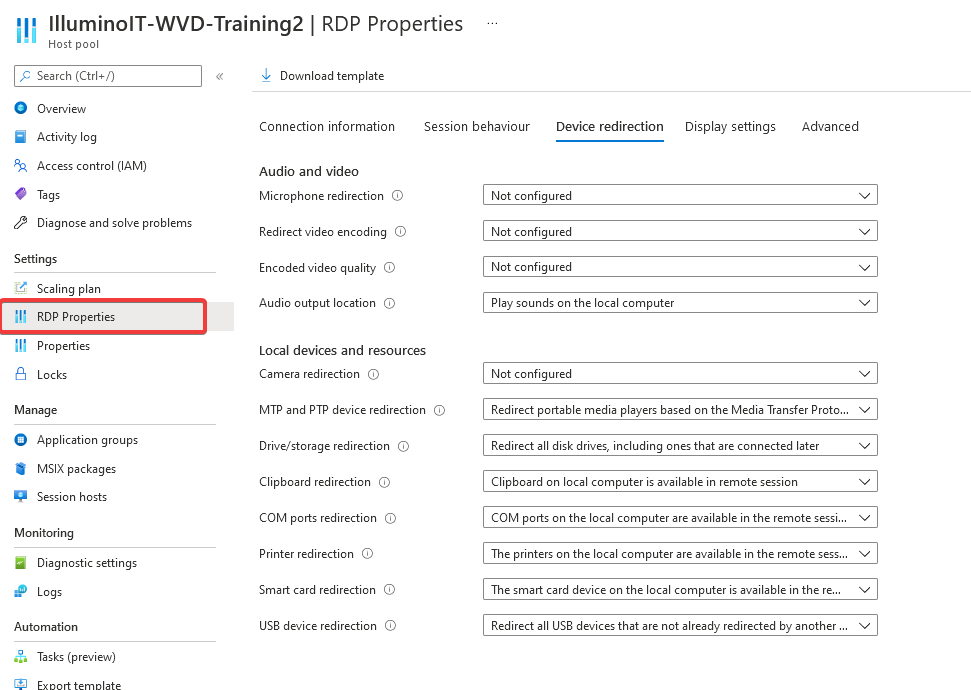
Task: Open the Microphone redirection dropdown
Action: point(680,195)
